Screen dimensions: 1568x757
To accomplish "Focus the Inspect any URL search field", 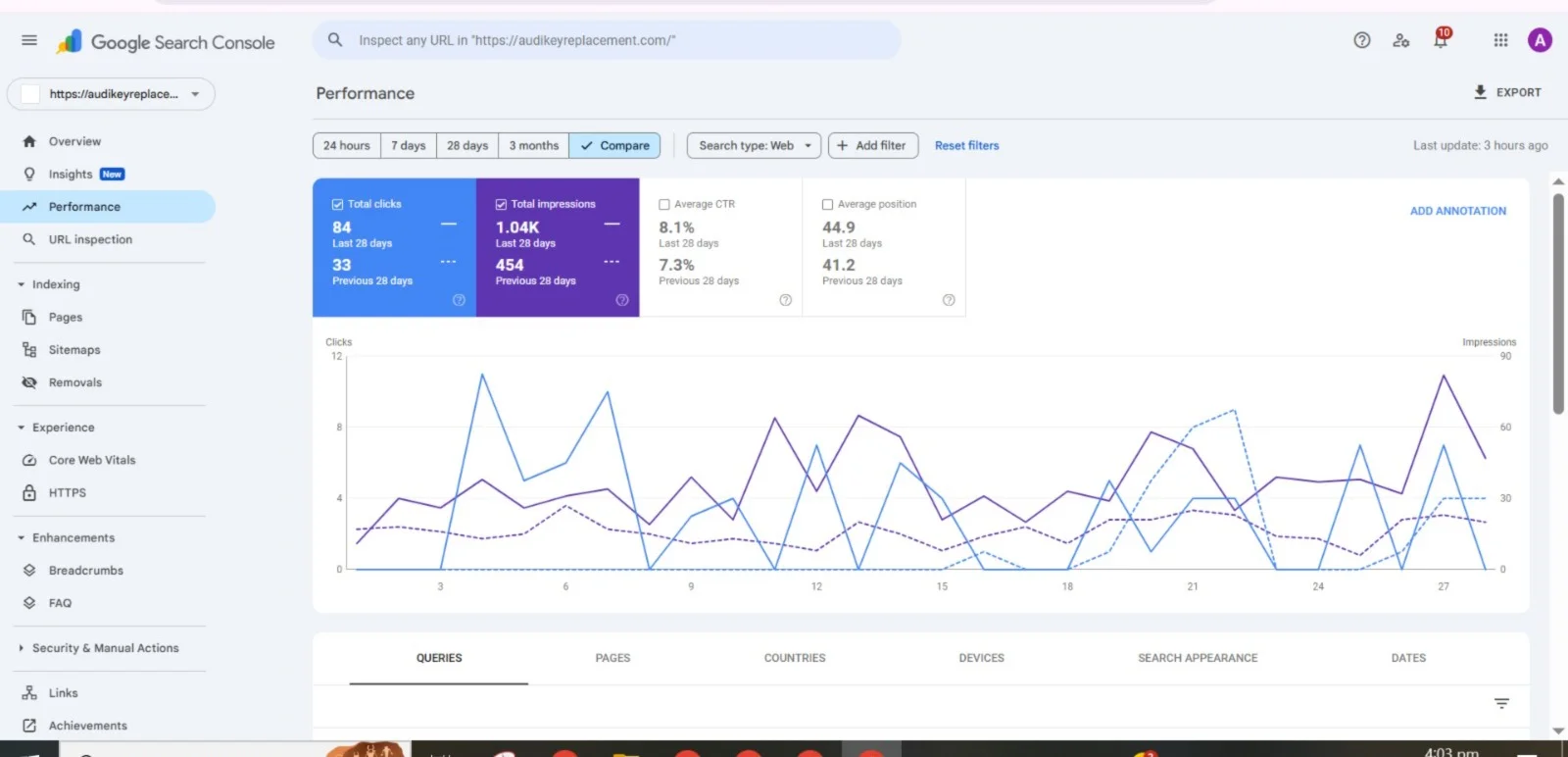I will 608,40.
